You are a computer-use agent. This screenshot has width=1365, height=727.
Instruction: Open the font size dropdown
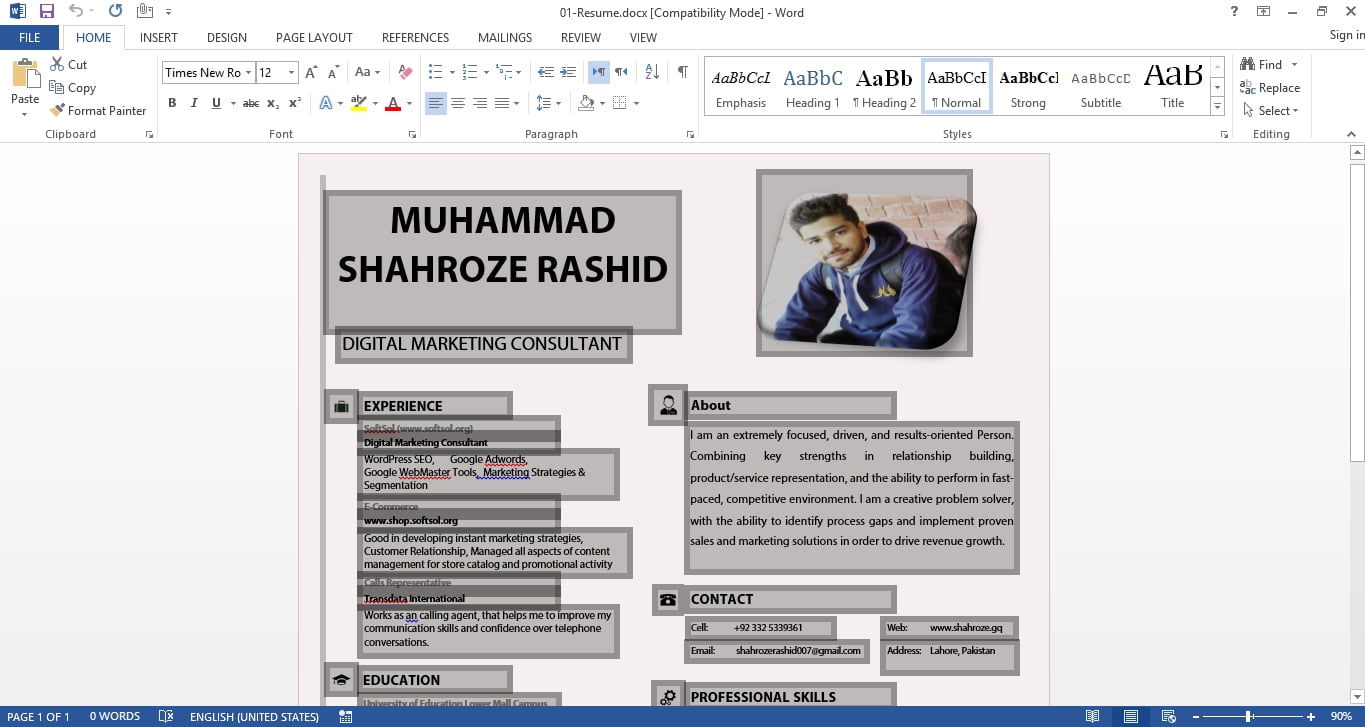pyautogui.click(x=291, y=72)
